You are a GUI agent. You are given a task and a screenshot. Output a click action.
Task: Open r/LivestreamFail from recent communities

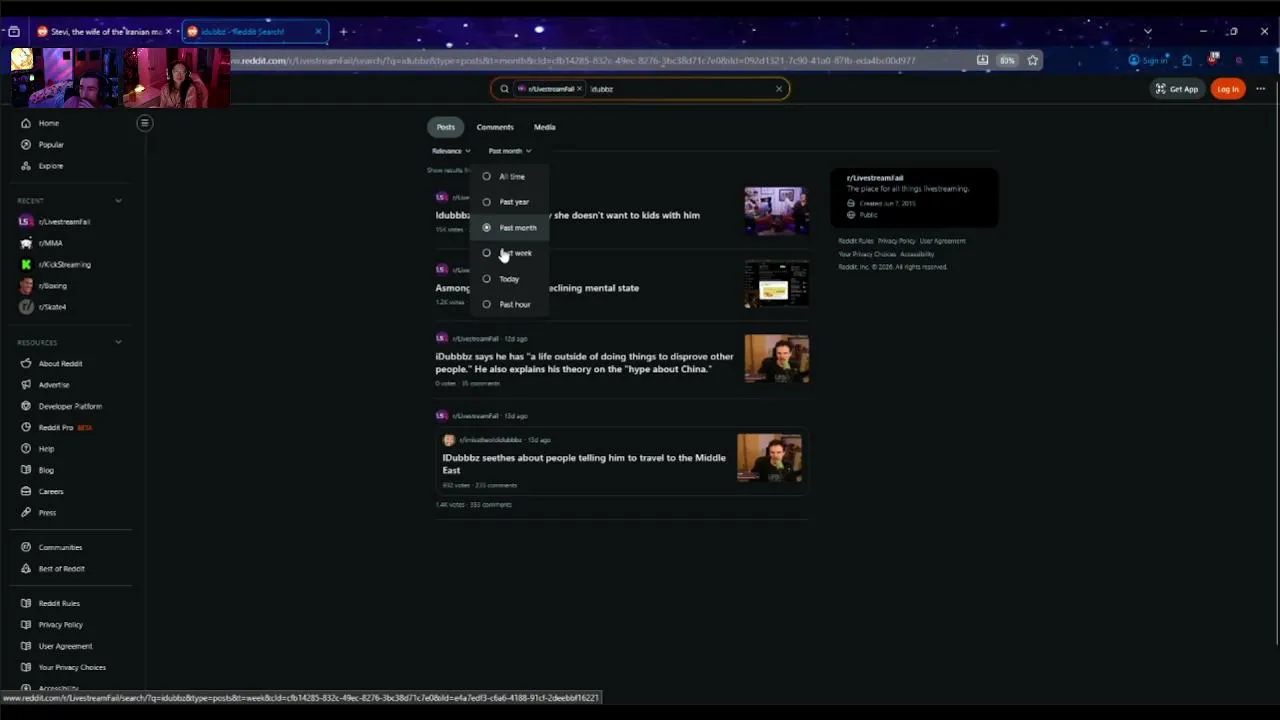pos(64,221)
